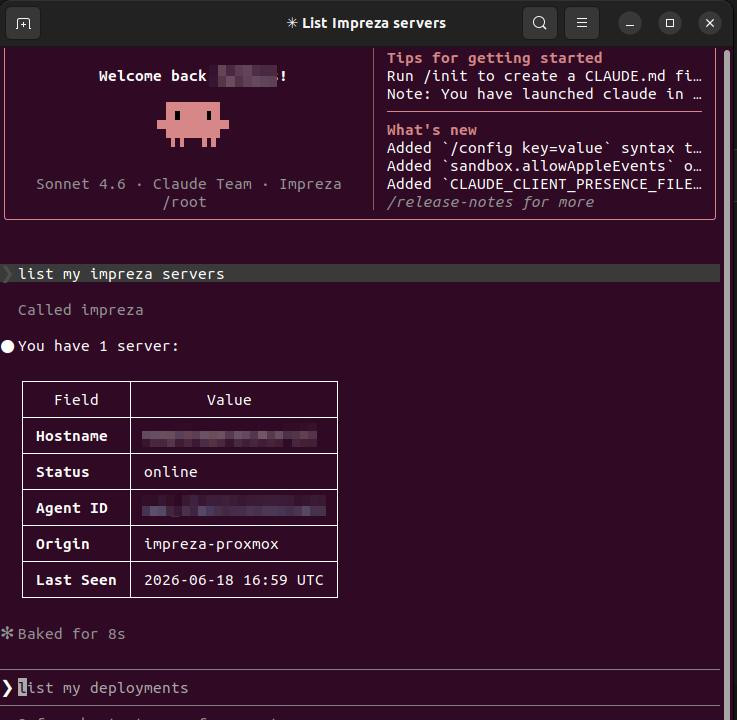Select the 'list my impreza servers' prompt line
The image size is (737, 720).
click(x=360, y=274)
